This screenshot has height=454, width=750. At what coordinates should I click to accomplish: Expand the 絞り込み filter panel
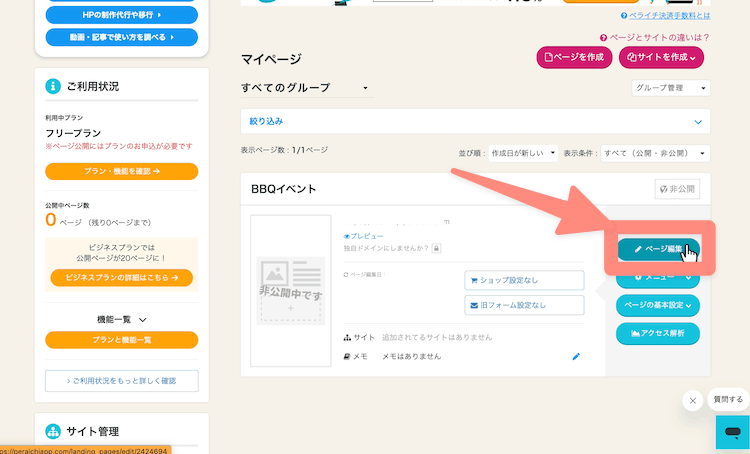[475, 121]
